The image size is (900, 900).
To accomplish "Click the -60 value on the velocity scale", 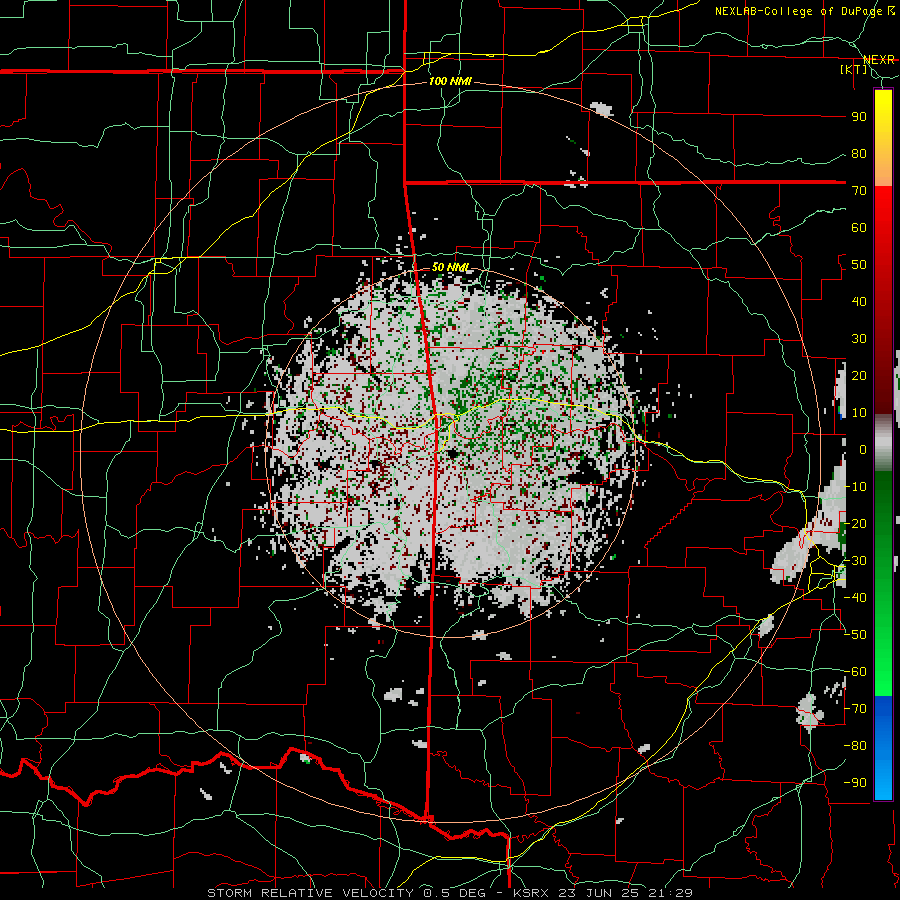I will 855,672.
